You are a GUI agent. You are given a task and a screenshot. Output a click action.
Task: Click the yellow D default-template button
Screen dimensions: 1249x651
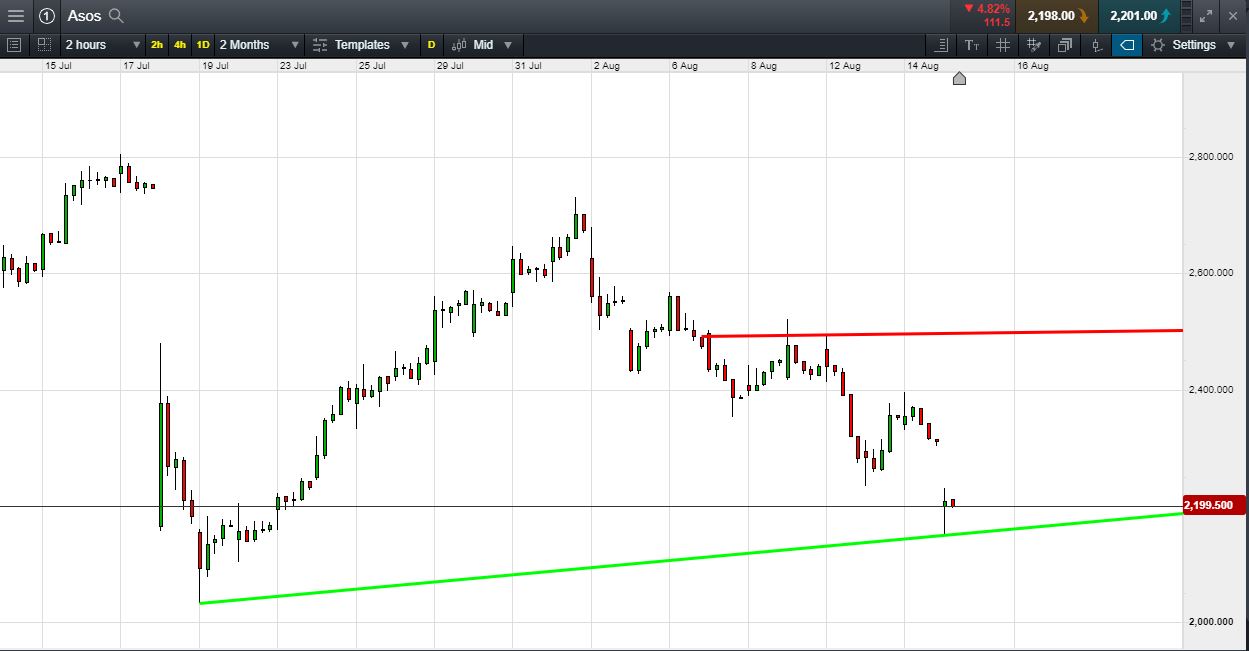click(431, 45)
